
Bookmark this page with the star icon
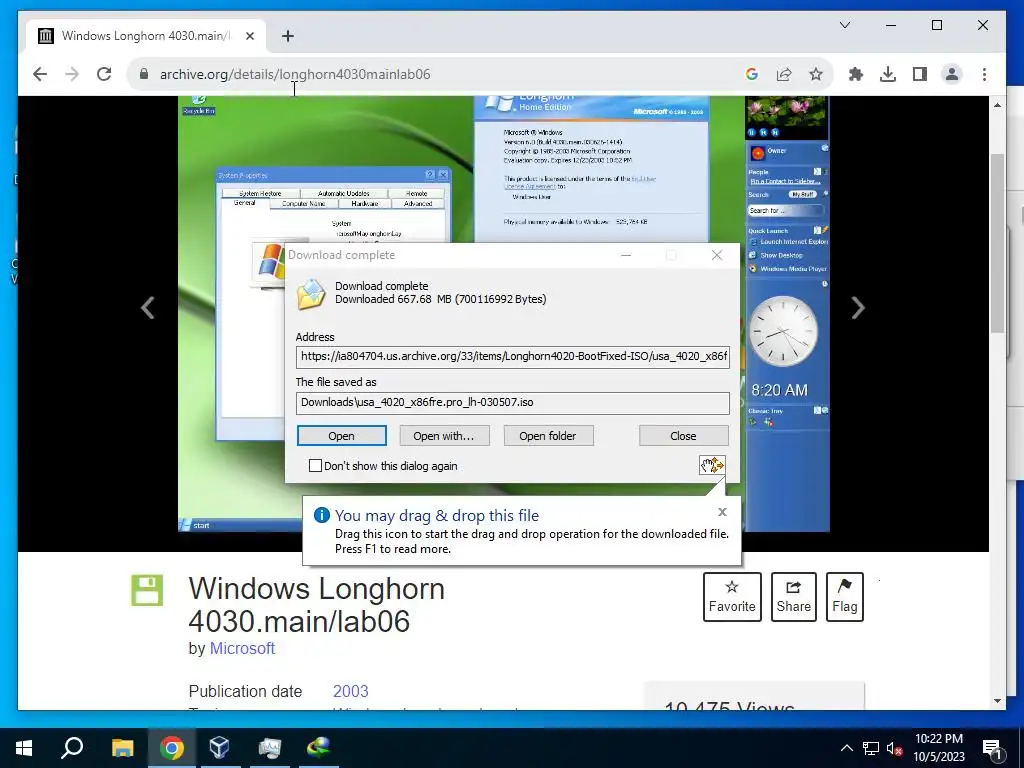click(816, 74)
